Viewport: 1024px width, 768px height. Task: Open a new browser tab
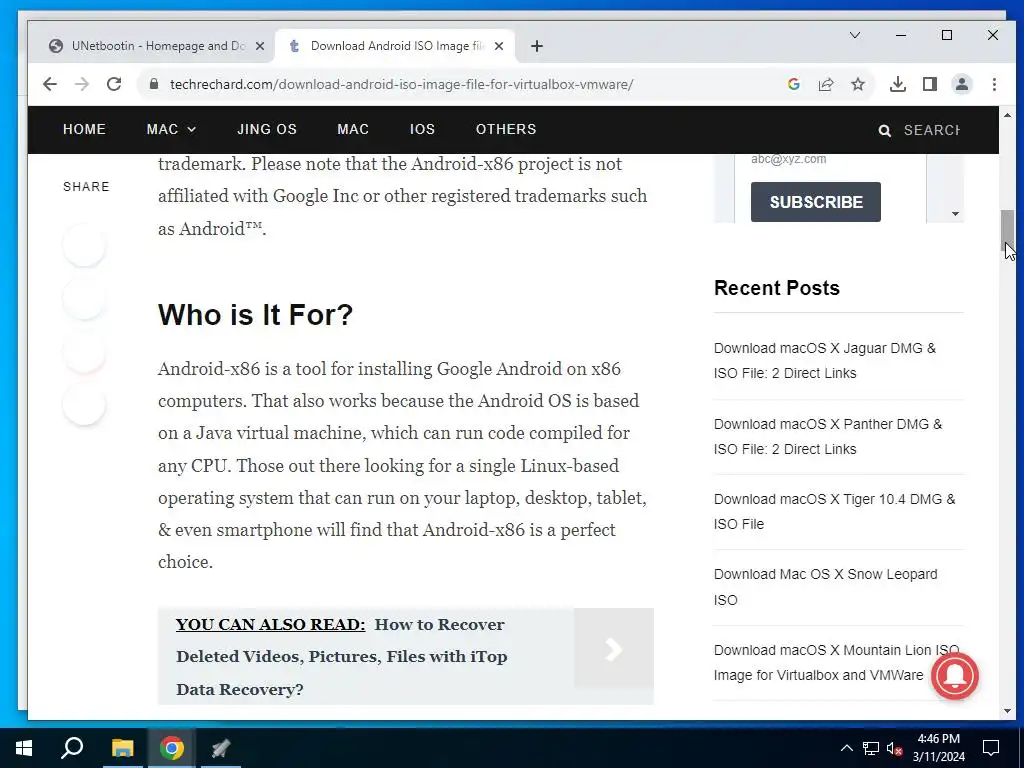(x=537, y=46)
